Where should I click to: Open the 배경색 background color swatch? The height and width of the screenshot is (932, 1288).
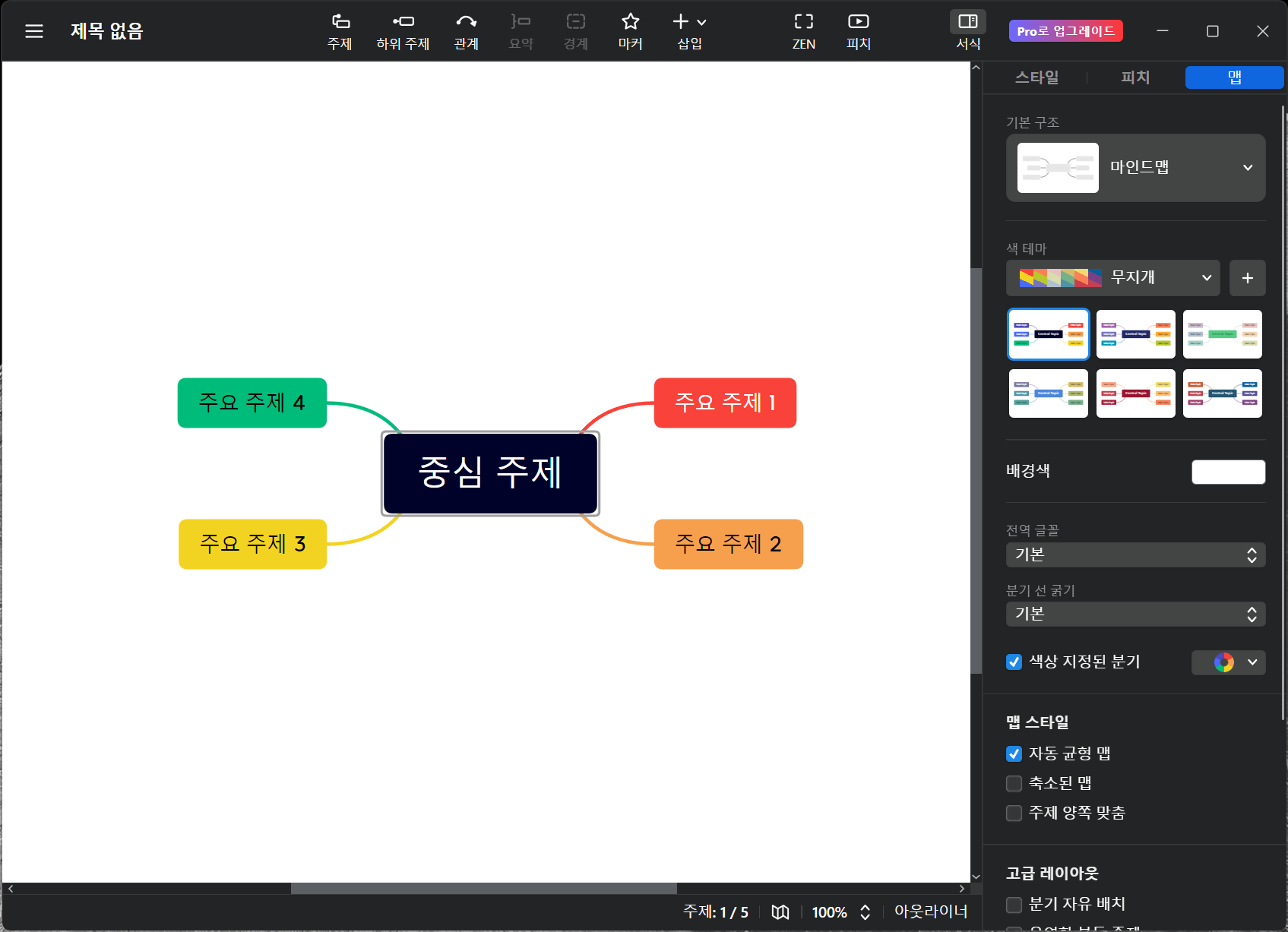pos(1229,472)
